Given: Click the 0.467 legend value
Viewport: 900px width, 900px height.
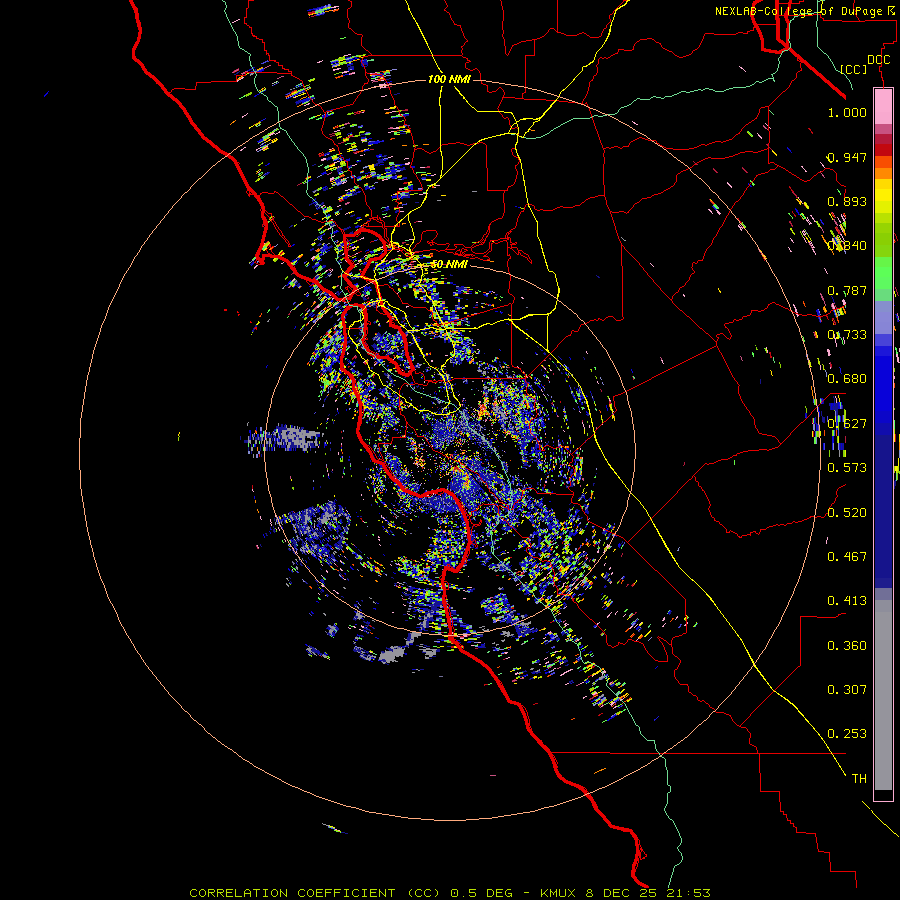Looking at the screenshot, I should click(847, 557).
